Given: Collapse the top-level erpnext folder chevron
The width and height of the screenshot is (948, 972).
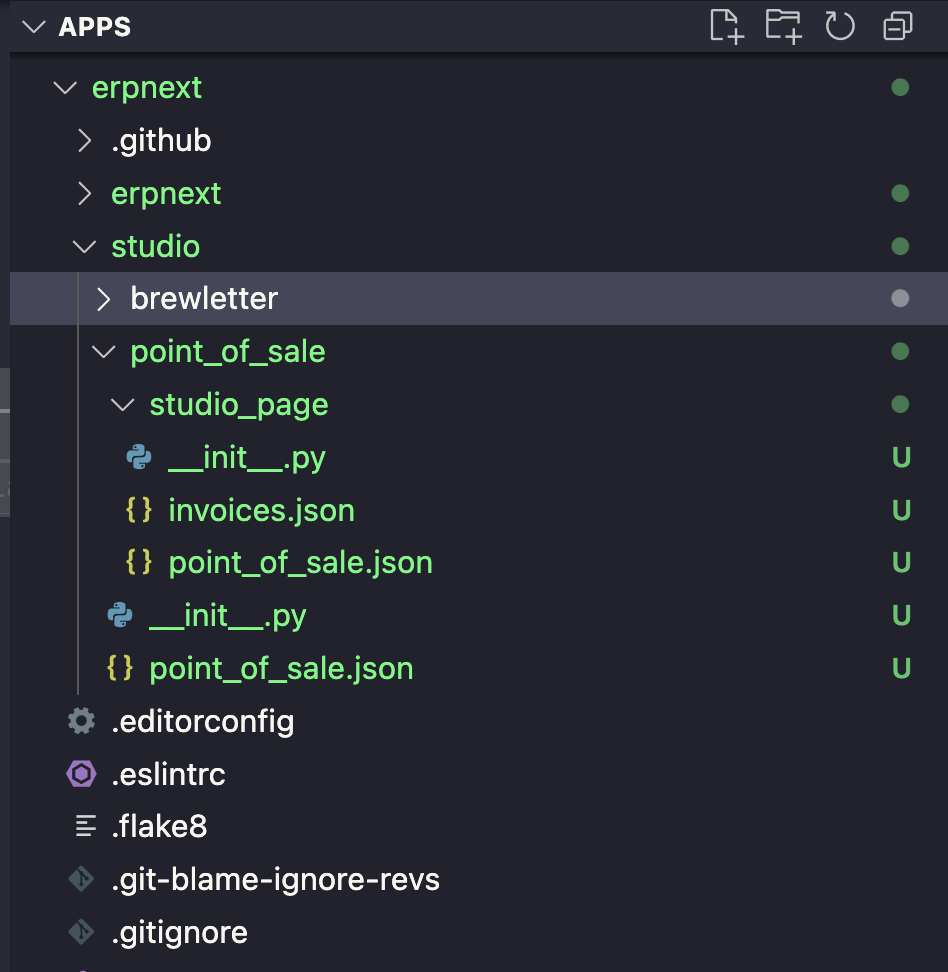Looking at the screenshot, I should (x=65, y=88).
